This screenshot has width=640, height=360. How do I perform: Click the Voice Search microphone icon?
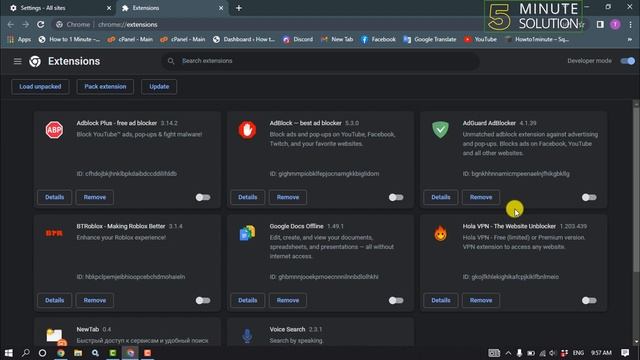click(x=247, y=336)
